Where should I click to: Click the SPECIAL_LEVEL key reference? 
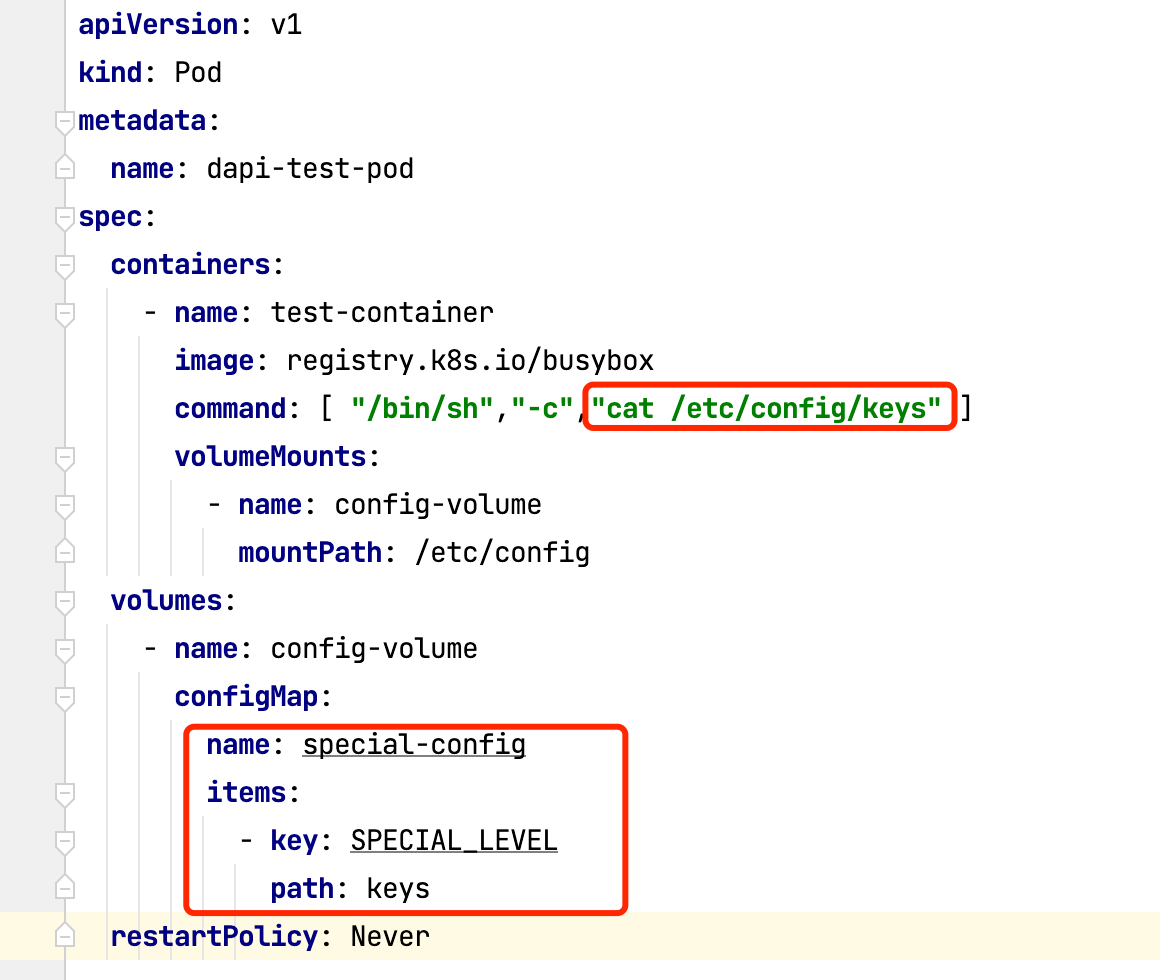[453, 841]
